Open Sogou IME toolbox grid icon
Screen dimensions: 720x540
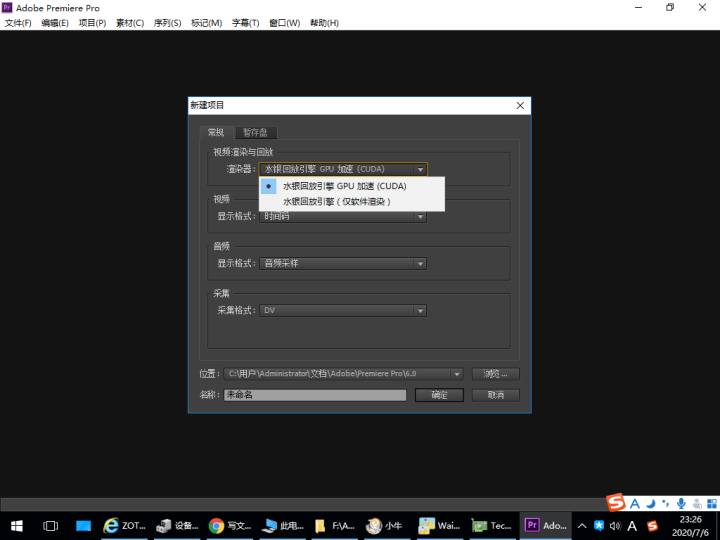pos(712,504)
